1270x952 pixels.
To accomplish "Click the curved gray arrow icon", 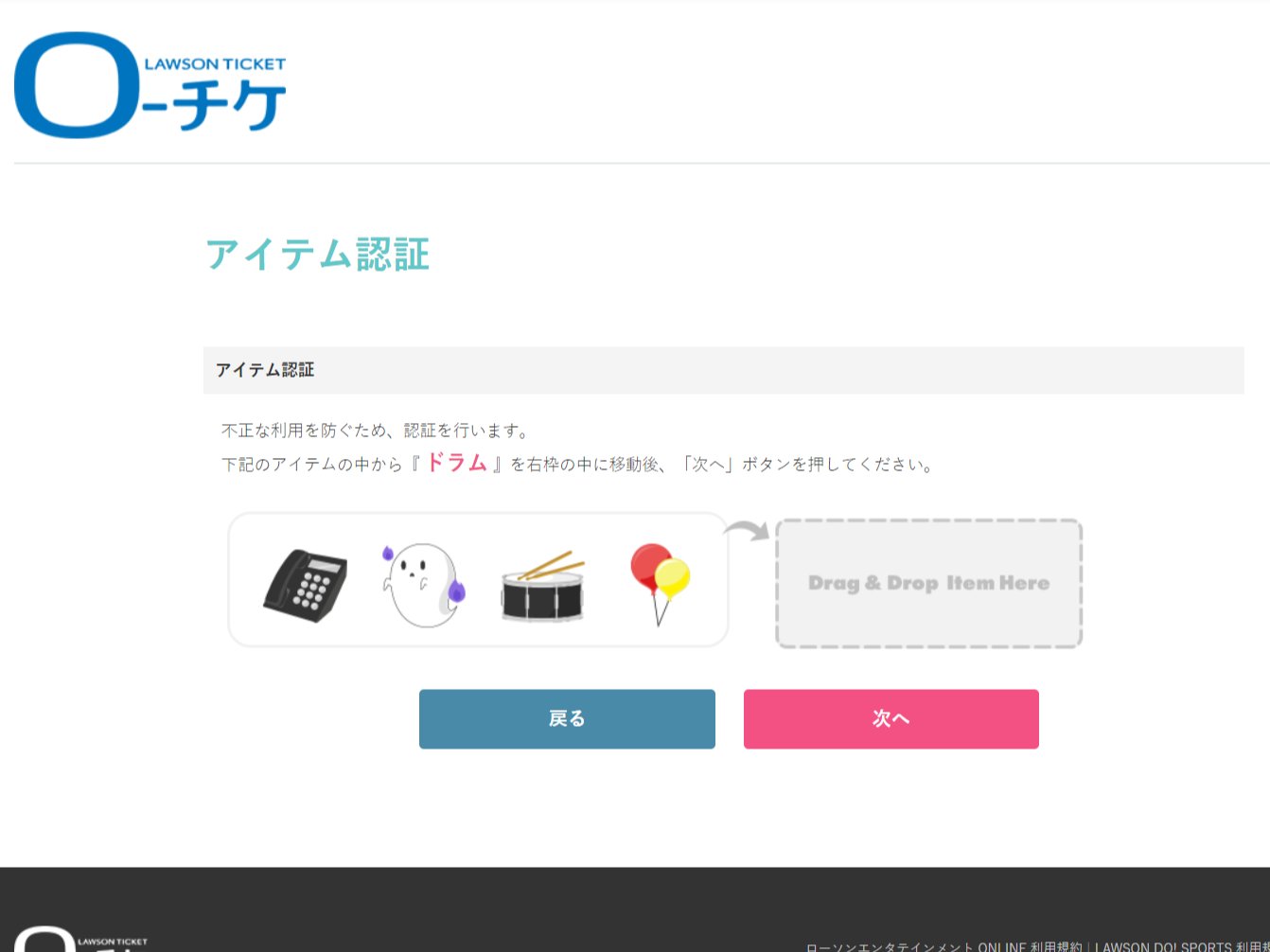I will tap(747, 531).
